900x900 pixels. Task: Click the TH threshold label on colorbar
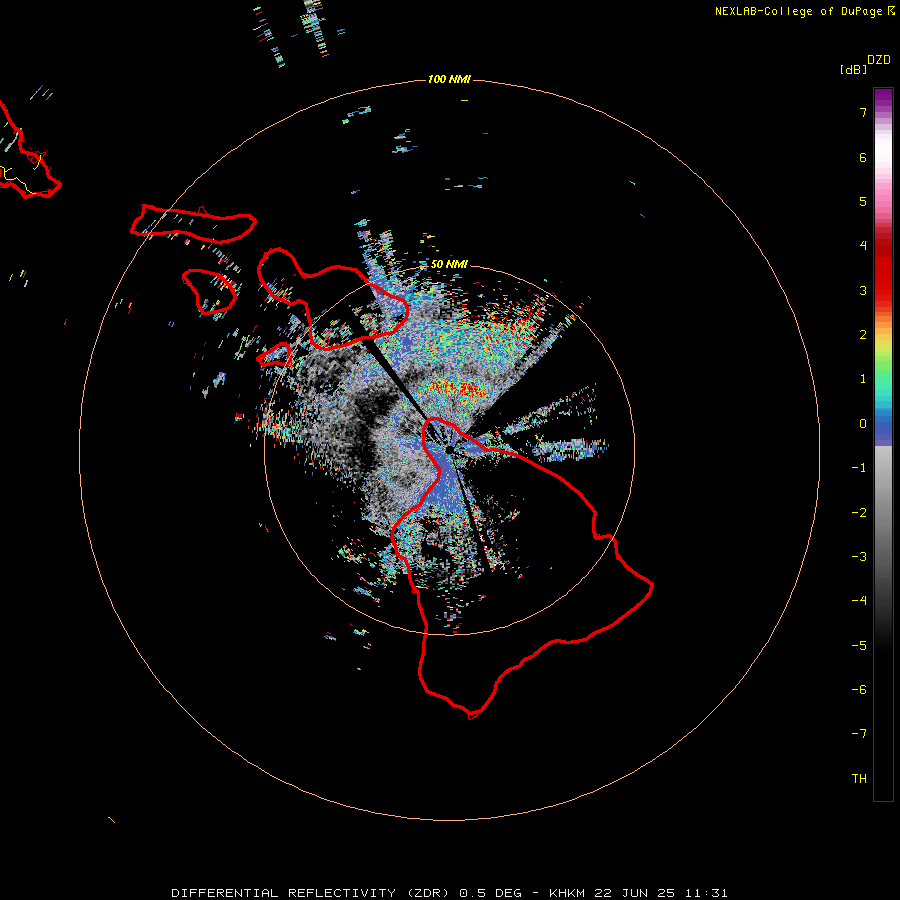click(859, 779)
